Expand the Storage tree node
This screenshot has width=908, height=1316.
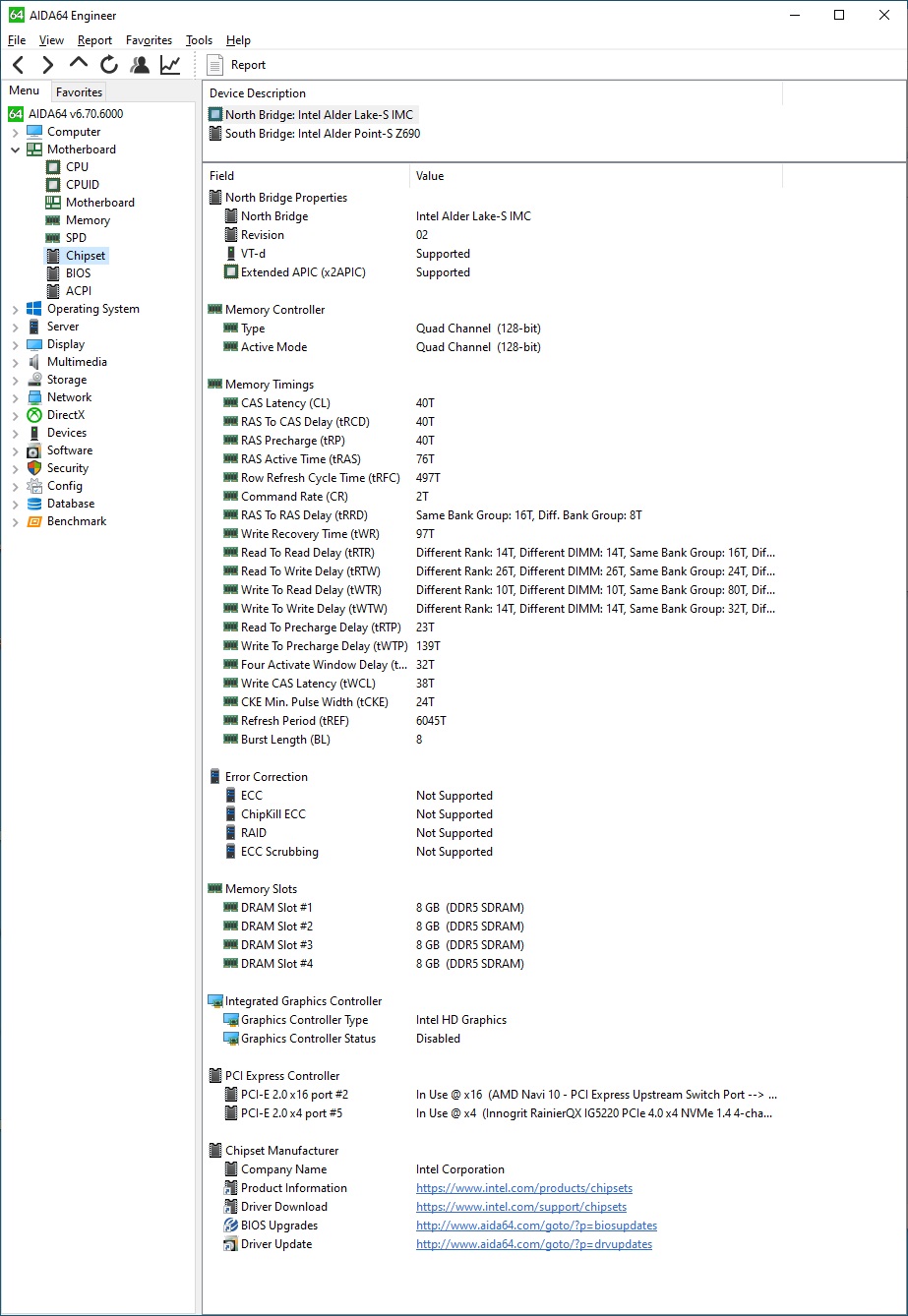click(x=15, y=380)
